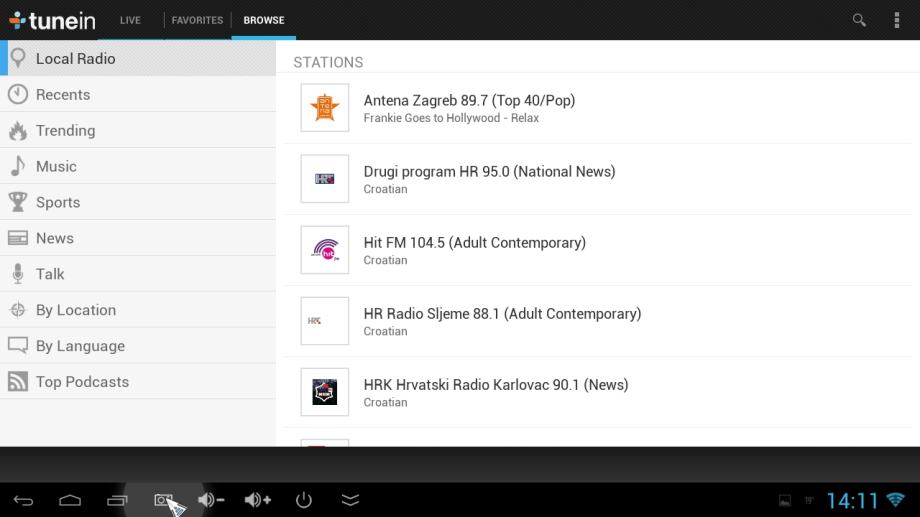Viewport: 920px width, 517px height.
Task: Click the Music note icon
Action: (x=18, y=166)
